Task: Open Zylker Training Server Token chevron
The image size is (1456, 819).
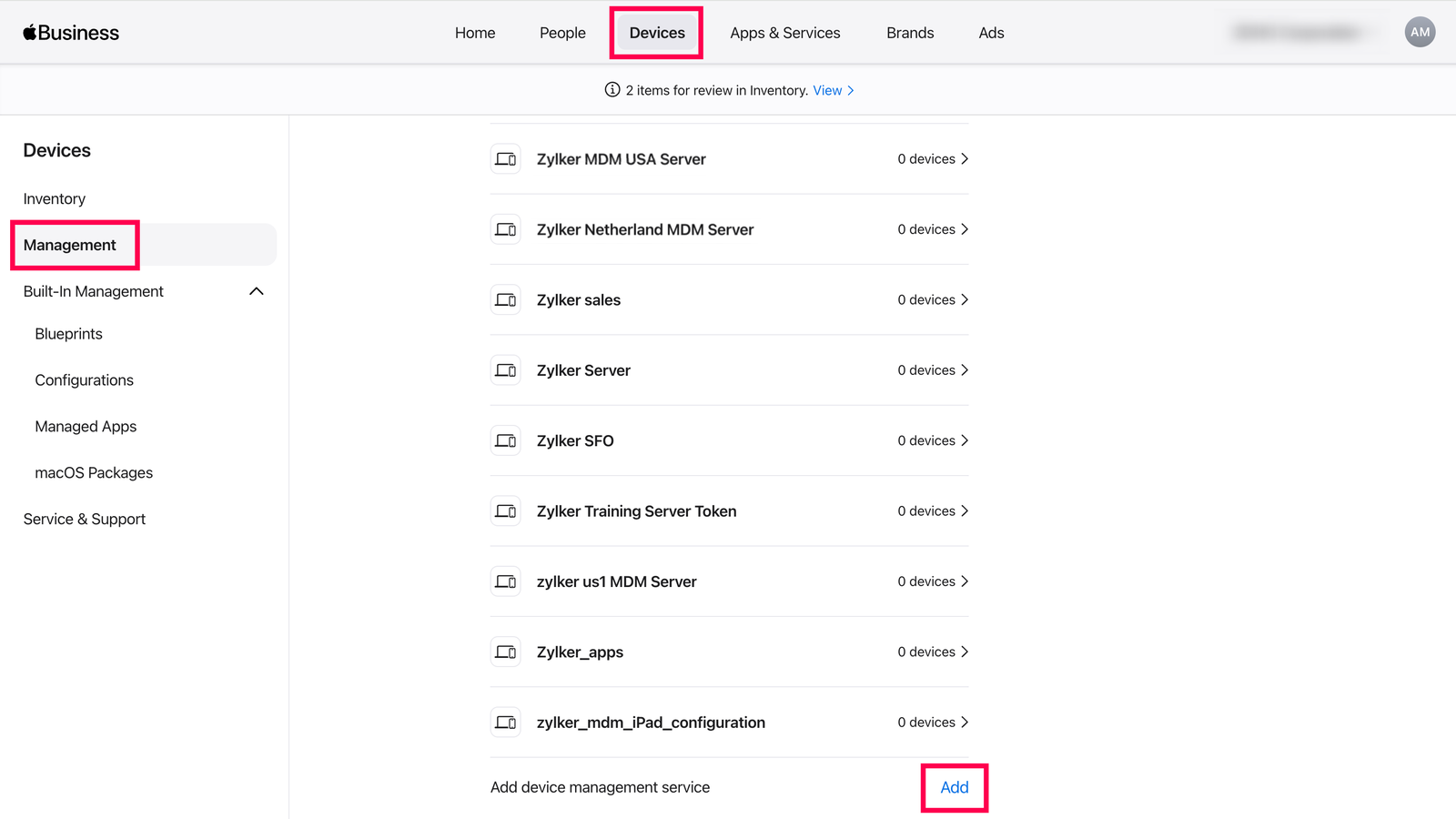Action: [965, 511]
